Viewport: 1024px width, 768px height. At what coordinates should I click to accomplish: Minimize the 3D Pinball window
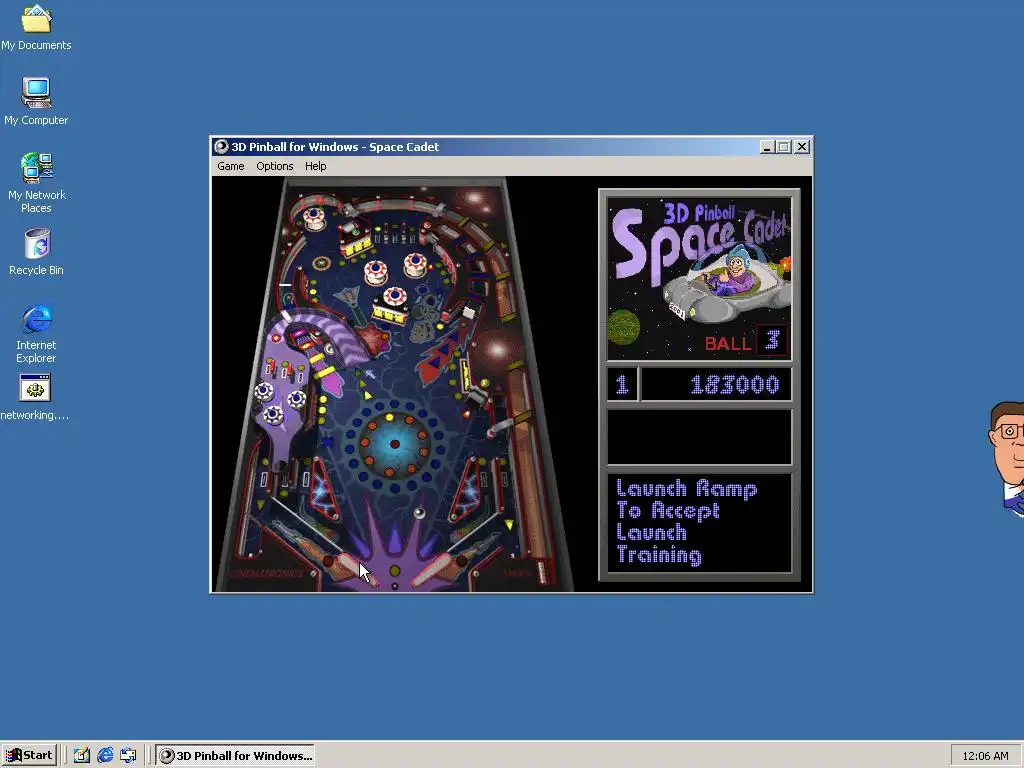click(x=767, y=147)
